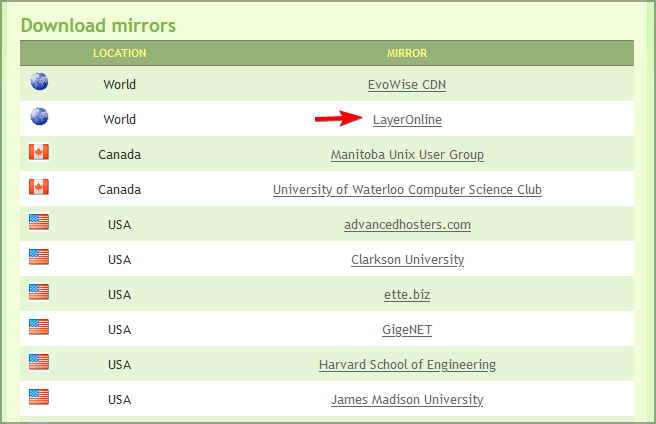Click the USA flag beside advancedhosters.com
Image resolution: width=656 pixels, height=424 pixels.
click(39, 223)
